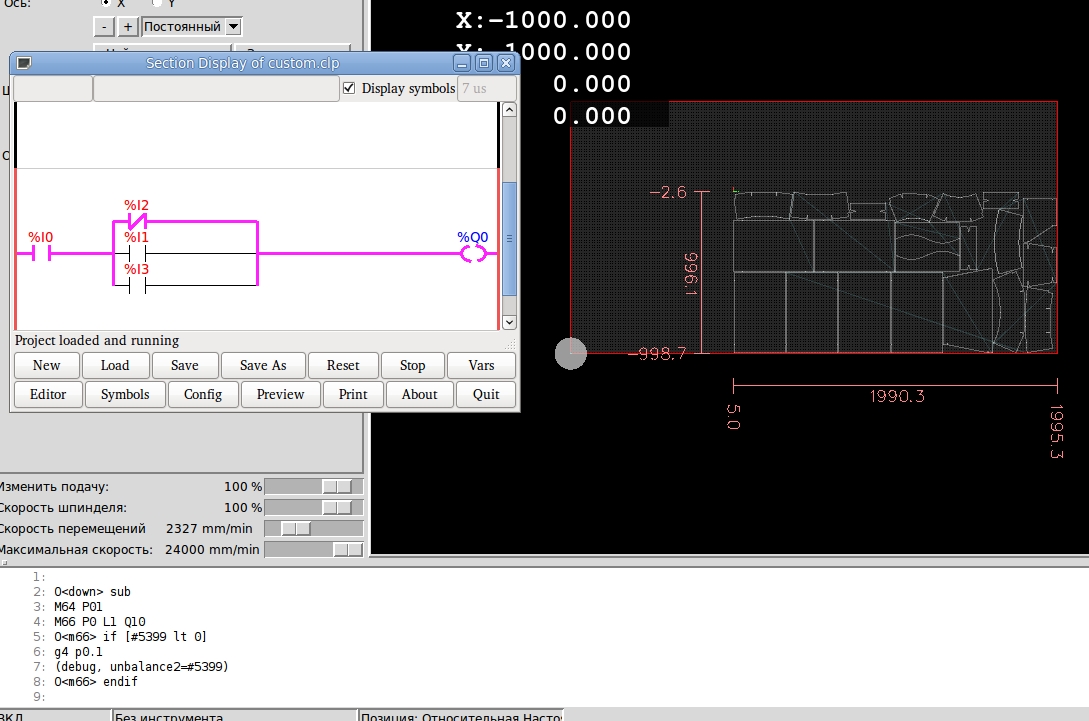The image size is (1089, 721).
Task: Click the Без инструмента status bar entry
Action: 169,716
